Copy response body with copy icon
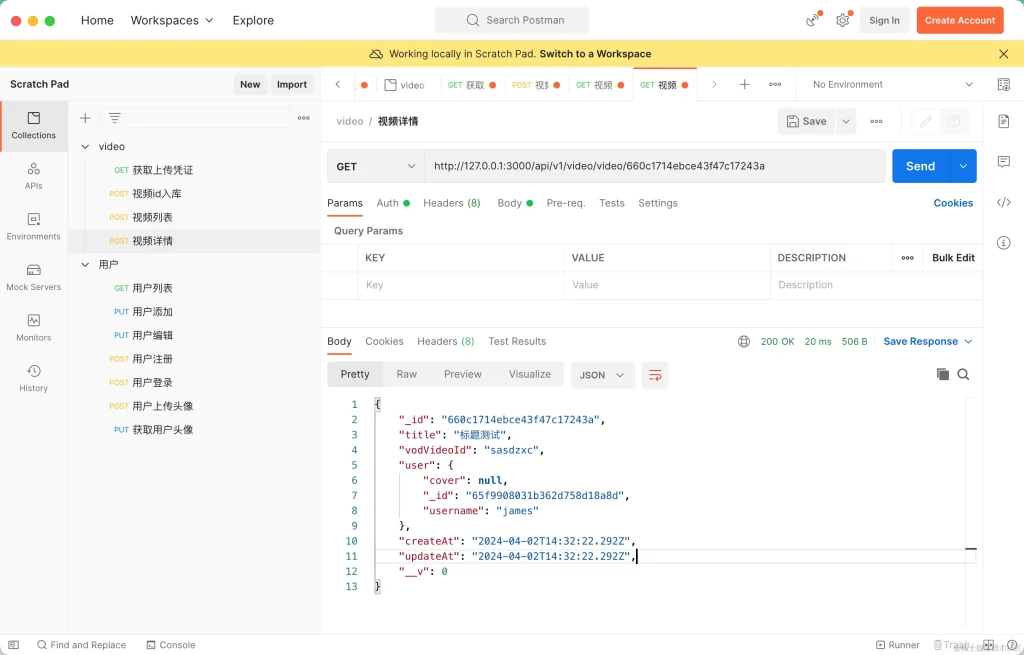 coord(942,374)
